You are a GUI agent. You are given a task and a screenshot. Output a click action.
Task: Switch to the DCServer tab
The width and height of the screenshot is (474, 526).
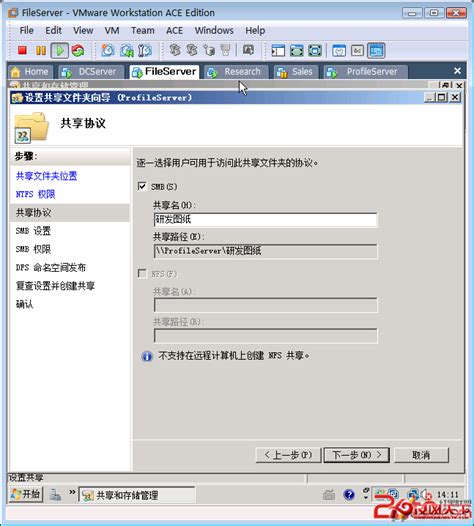(91, 72)
